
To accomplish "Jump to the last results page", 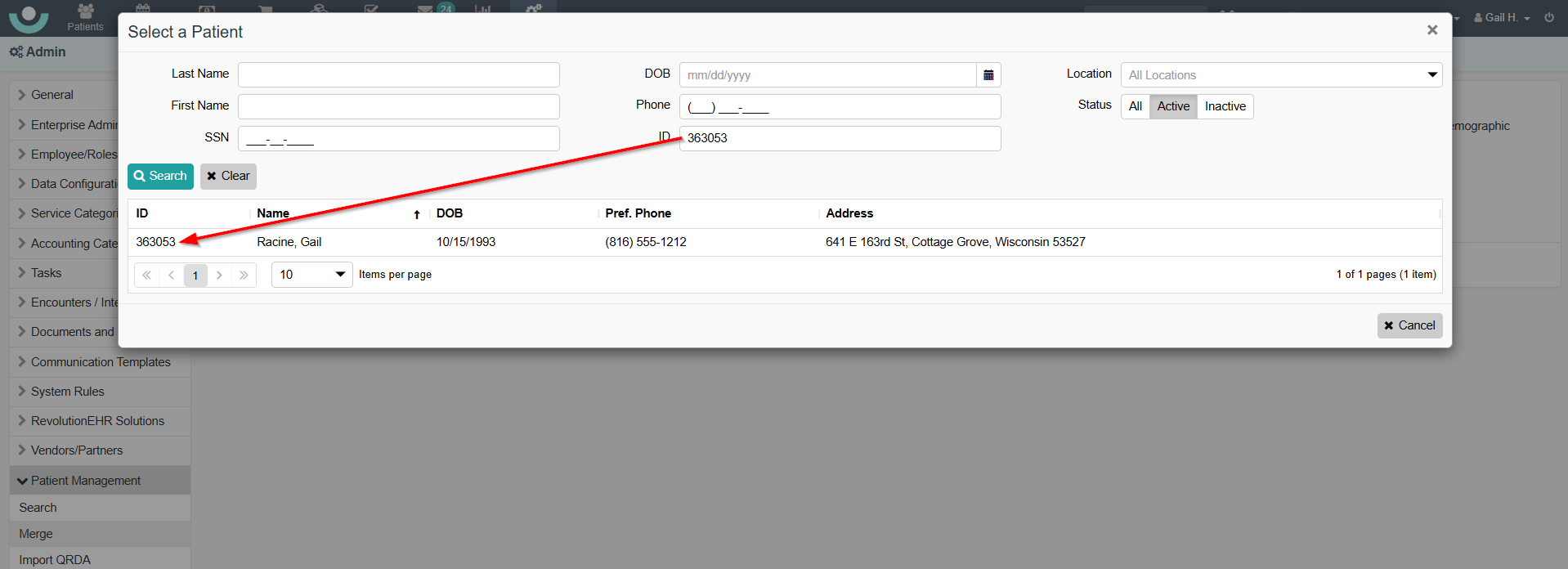I will [244, 276].
